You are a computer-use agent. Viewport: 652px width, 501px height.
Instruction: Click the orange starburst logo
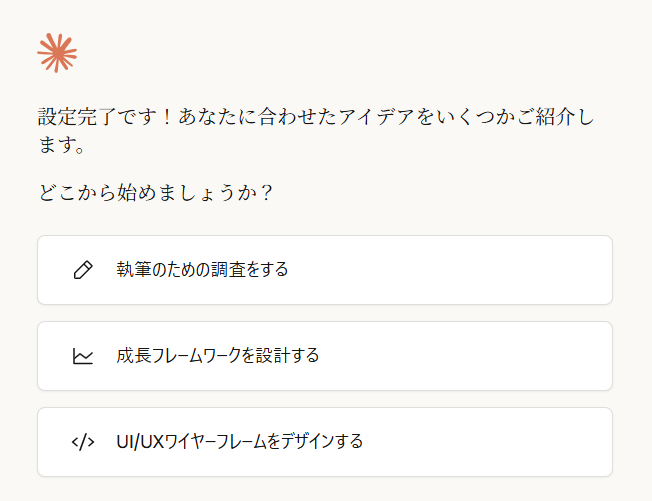pyautogui.click(x=57, y=52)
